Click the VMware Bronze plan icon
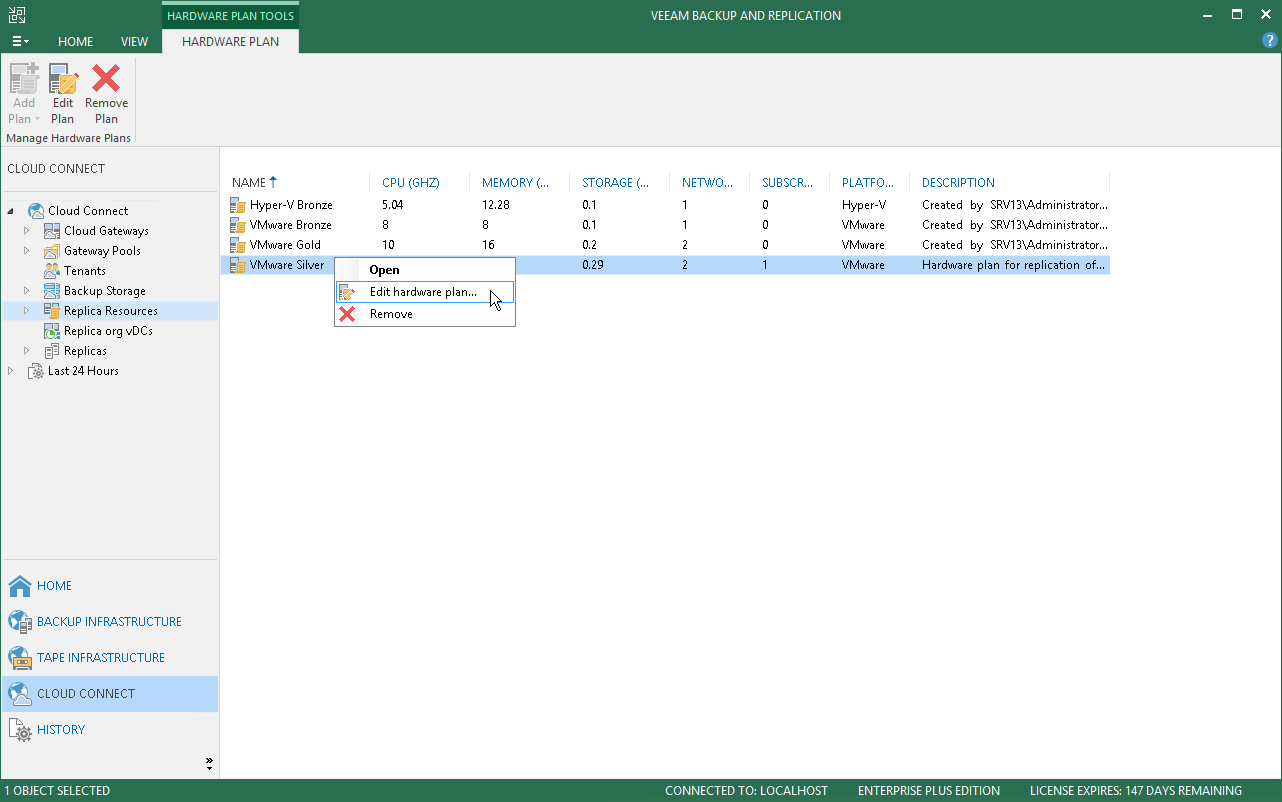This screenshot has width=1282, height=802. [x=238, y=225]
